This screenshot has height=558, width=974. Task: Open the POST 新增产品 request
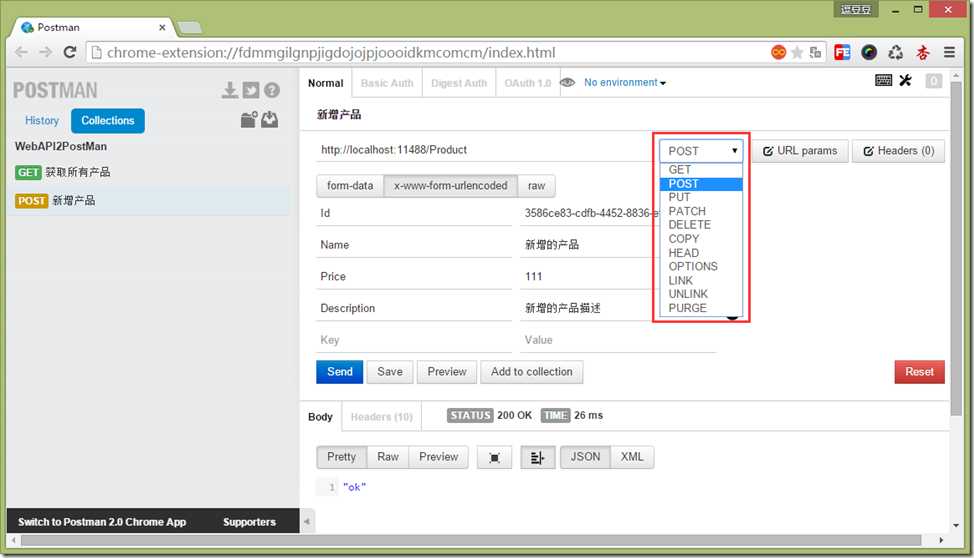pos(149,201)
